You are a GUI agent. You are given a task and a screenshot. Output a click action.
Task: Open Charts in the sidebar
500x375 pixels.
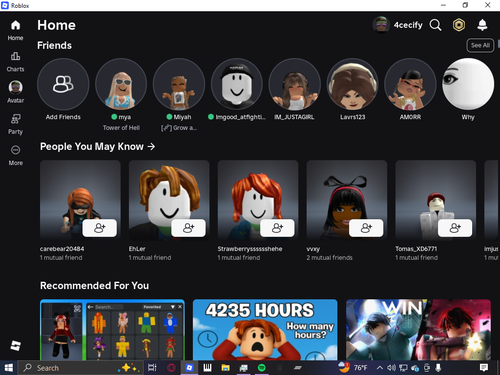pyautogui.click(x=15, y=56)
